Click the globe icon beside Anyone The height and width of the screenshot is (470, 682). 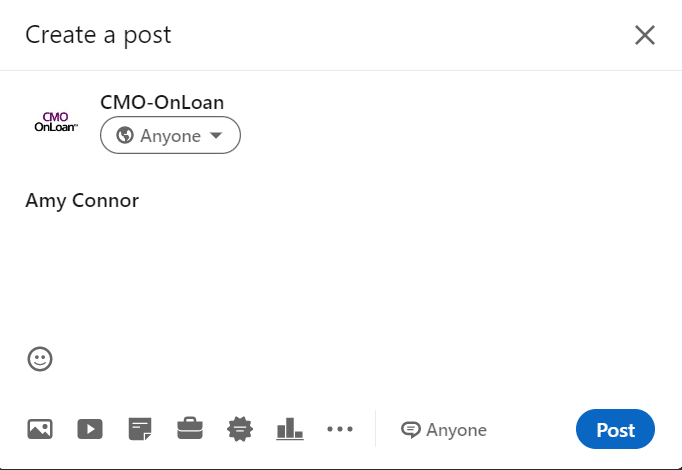click(125, 135)
